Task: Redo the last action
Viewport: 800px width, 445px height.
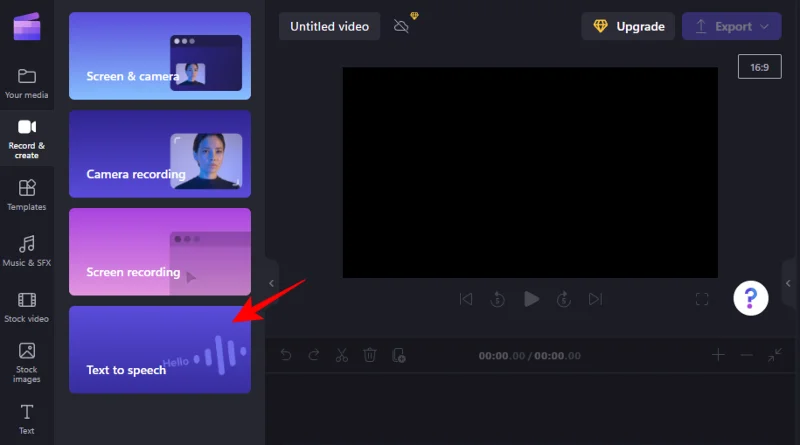Action: (314, 355)
